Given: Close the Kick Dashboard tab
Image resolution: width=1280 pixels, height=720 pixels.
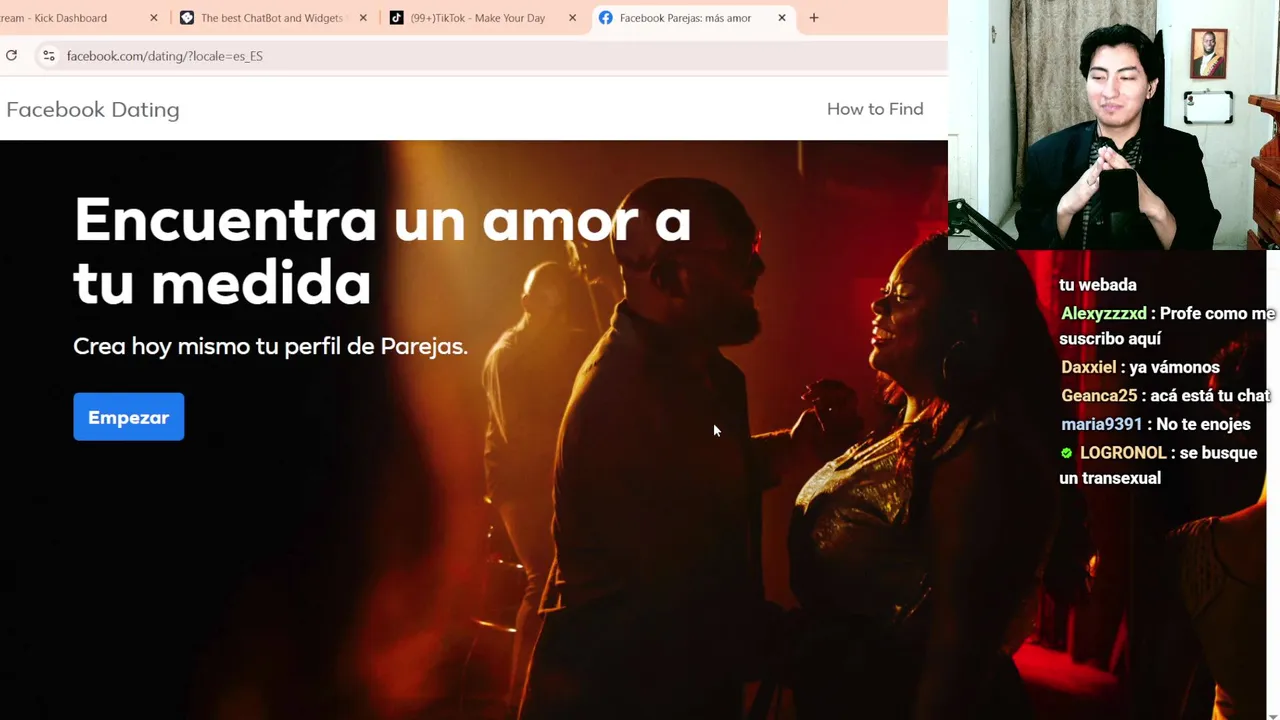Looking at the screenshot, I should pyautogui.click(x=154, y=18).
